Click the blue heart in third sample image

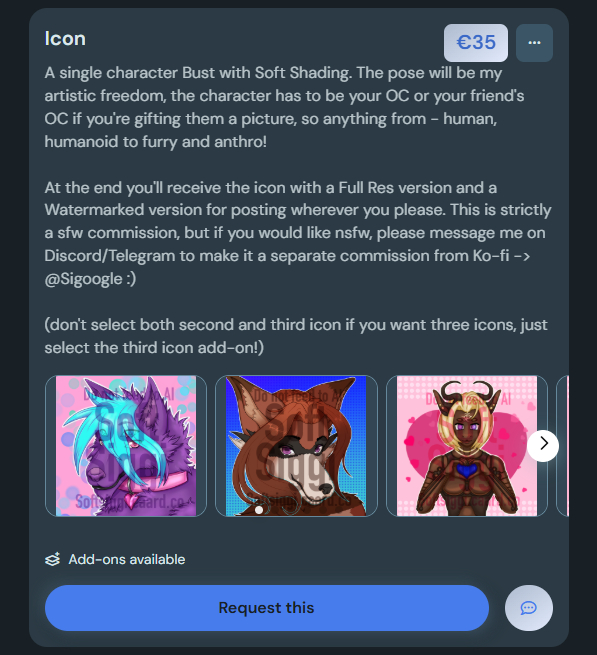tap(466, 470)
